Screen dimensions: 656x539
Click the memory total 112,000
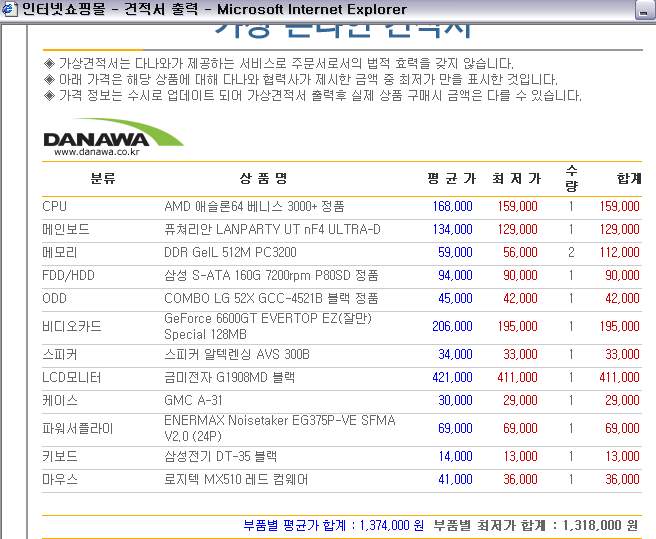(619, 252)
